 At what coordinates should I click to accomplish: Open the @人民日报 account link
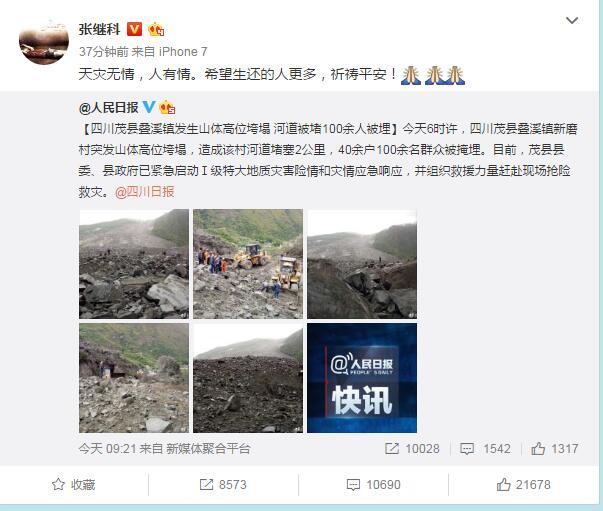[108, 108]
